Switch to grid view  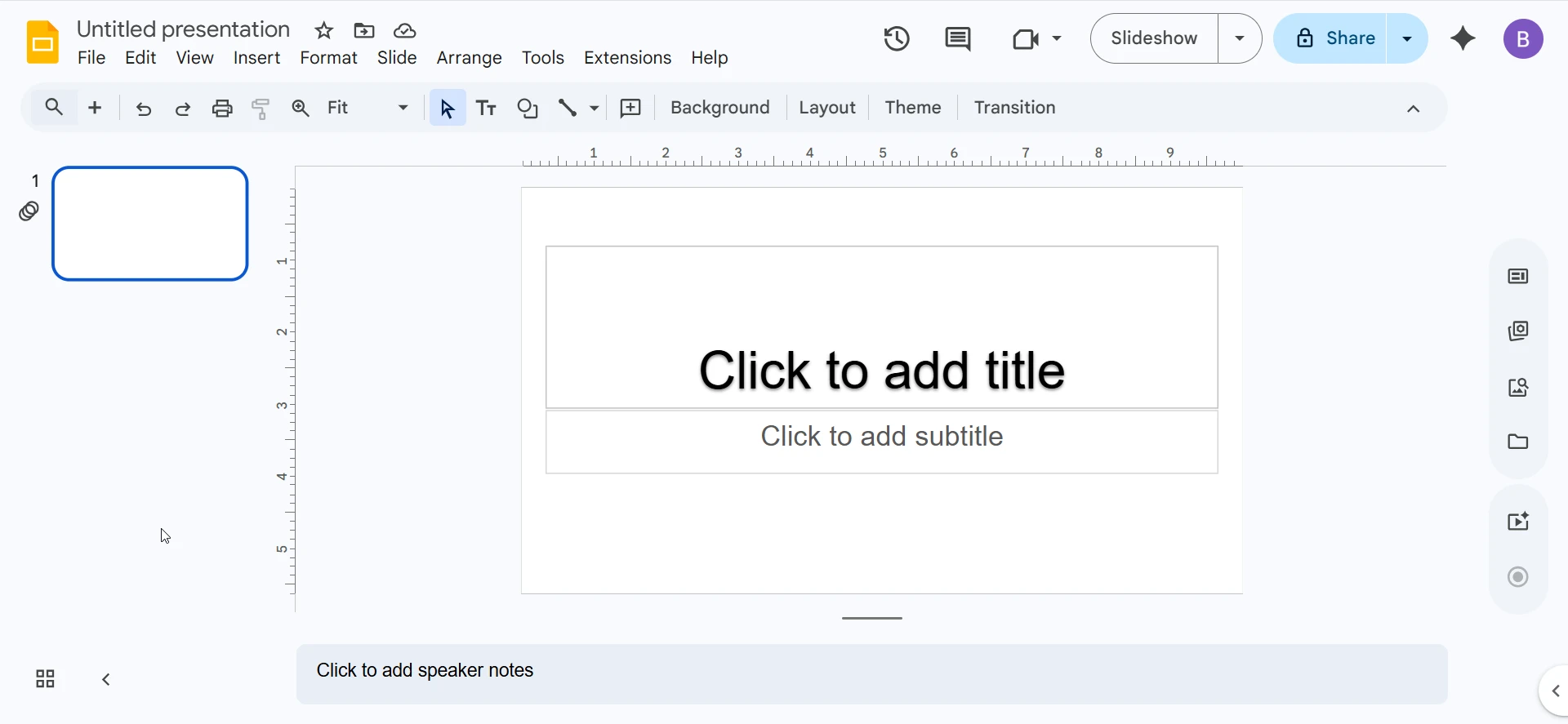[45, 679]
